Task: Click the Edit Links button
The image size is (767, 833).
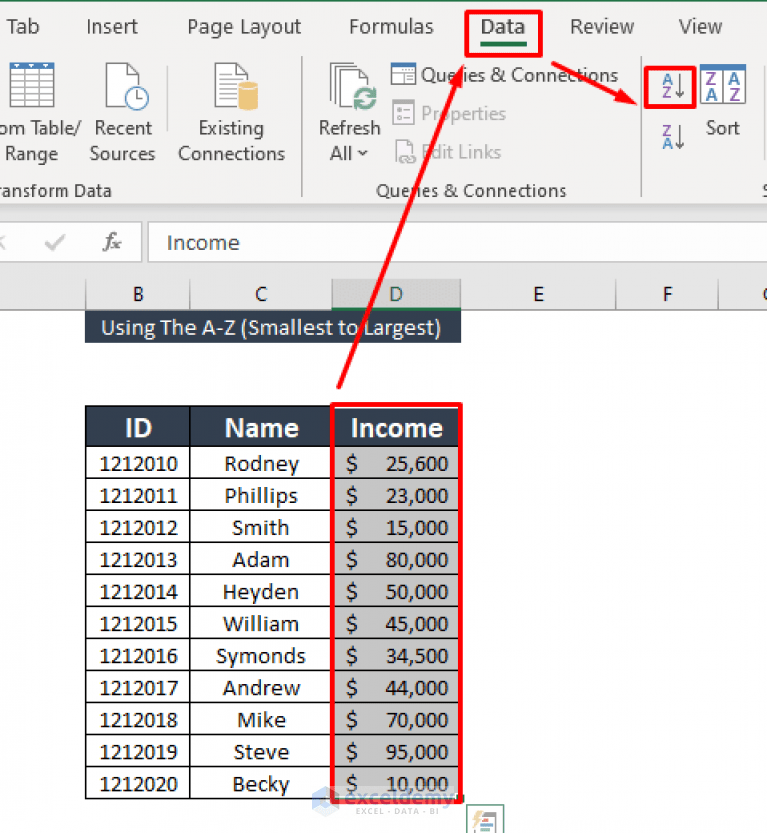Action: (x=448, y=152)
